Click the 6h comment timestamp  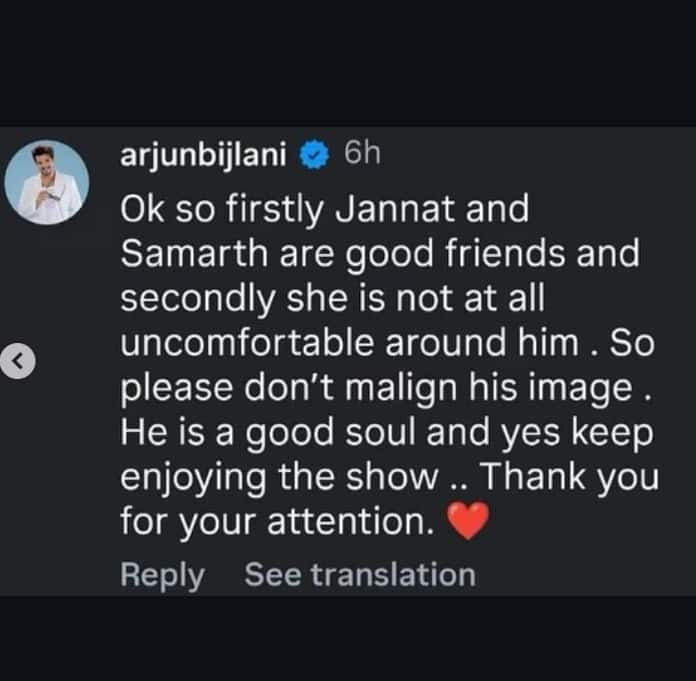point(360,155)
